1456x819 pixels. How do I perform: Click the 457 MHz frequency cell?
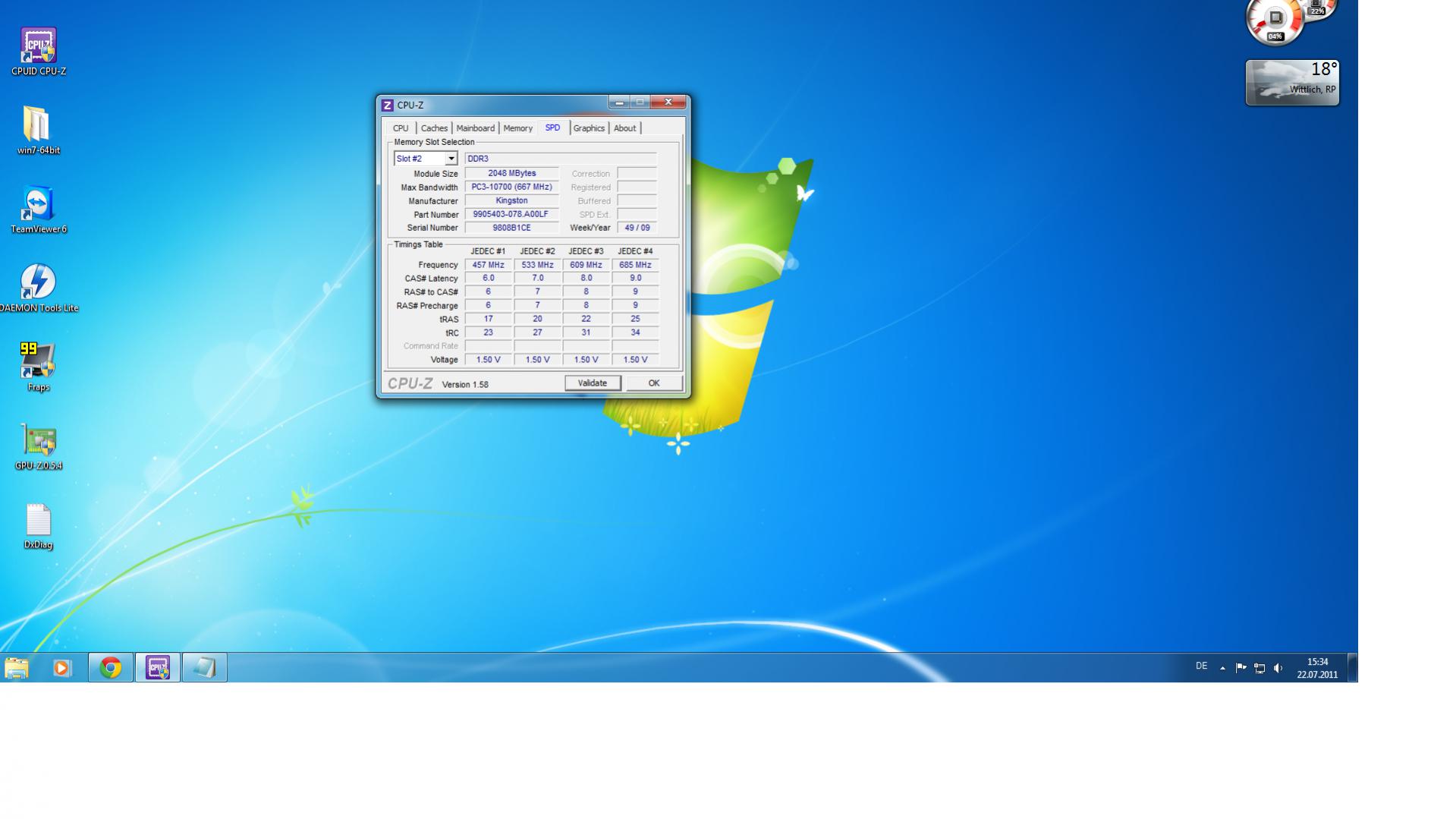489,265
